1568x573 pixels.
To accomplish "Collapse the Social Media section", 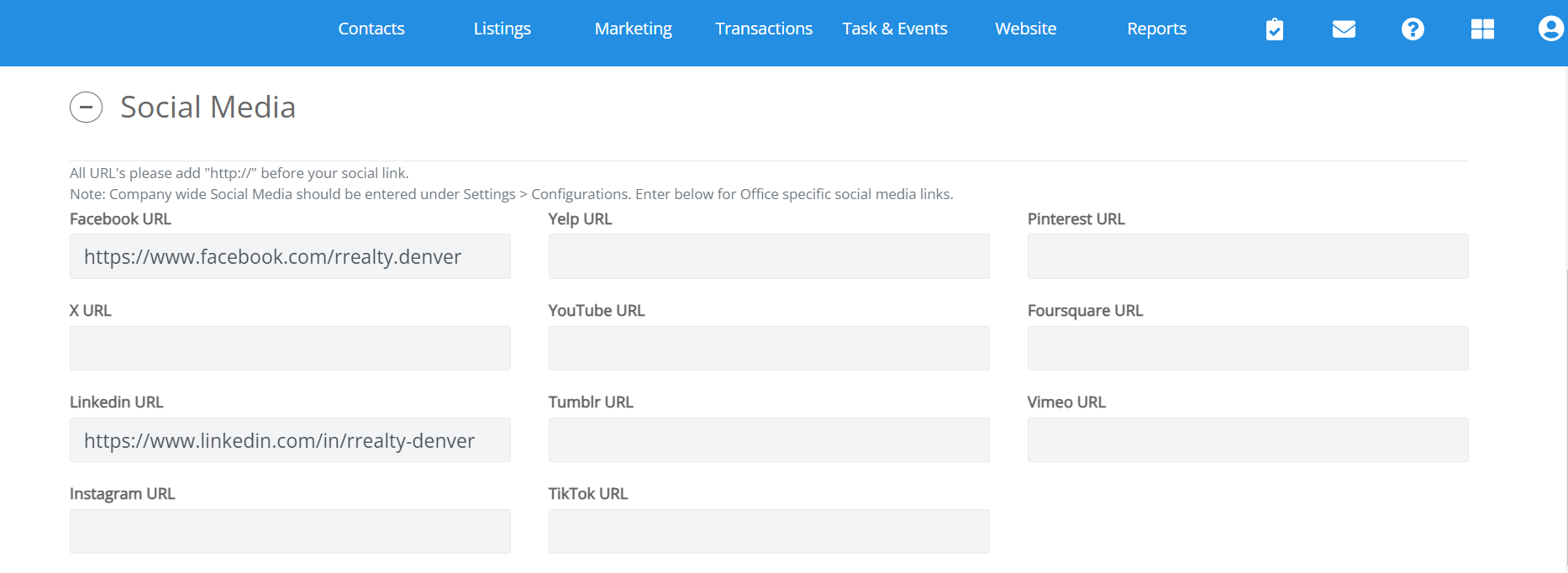I will pos(86,108).
